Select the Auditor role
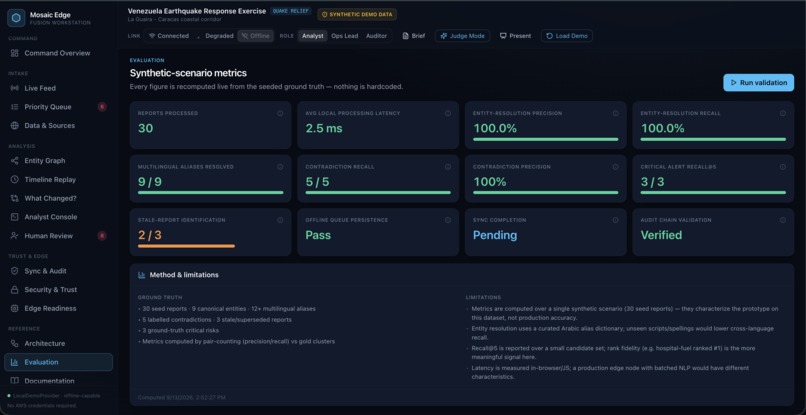The width and height of the screenshot is (806, 415). point(376,36)
